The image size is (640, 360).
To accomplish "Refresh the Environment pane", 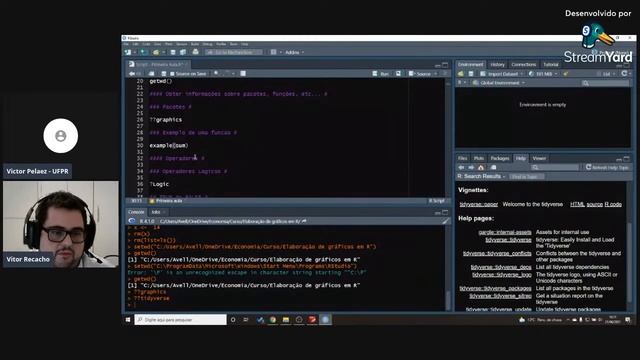I will click(624, 73).
